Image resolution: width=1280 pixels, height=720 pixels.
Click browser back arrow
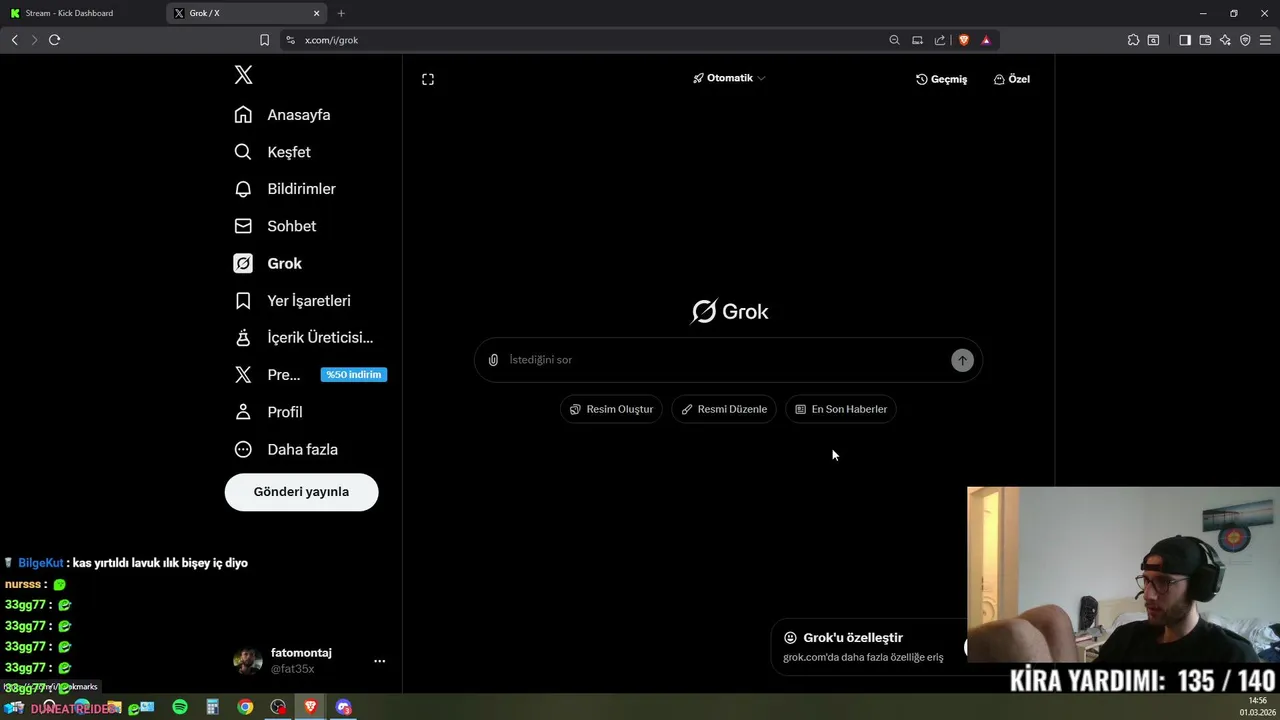point(14,40)
